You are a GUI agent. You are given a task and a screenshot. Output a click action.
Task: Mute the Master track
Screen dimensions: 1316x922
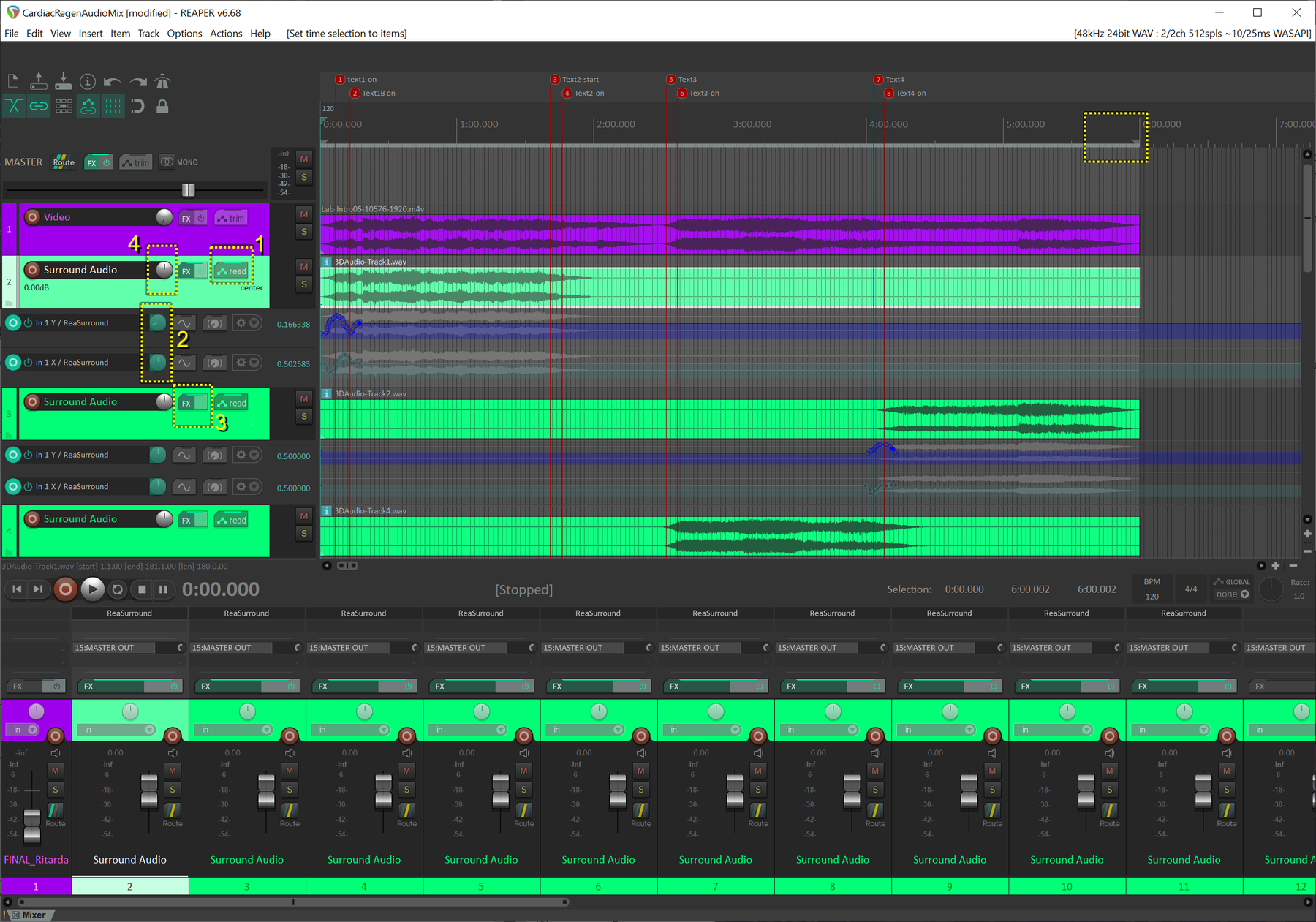pyautogui.click(x=304, y=159)
